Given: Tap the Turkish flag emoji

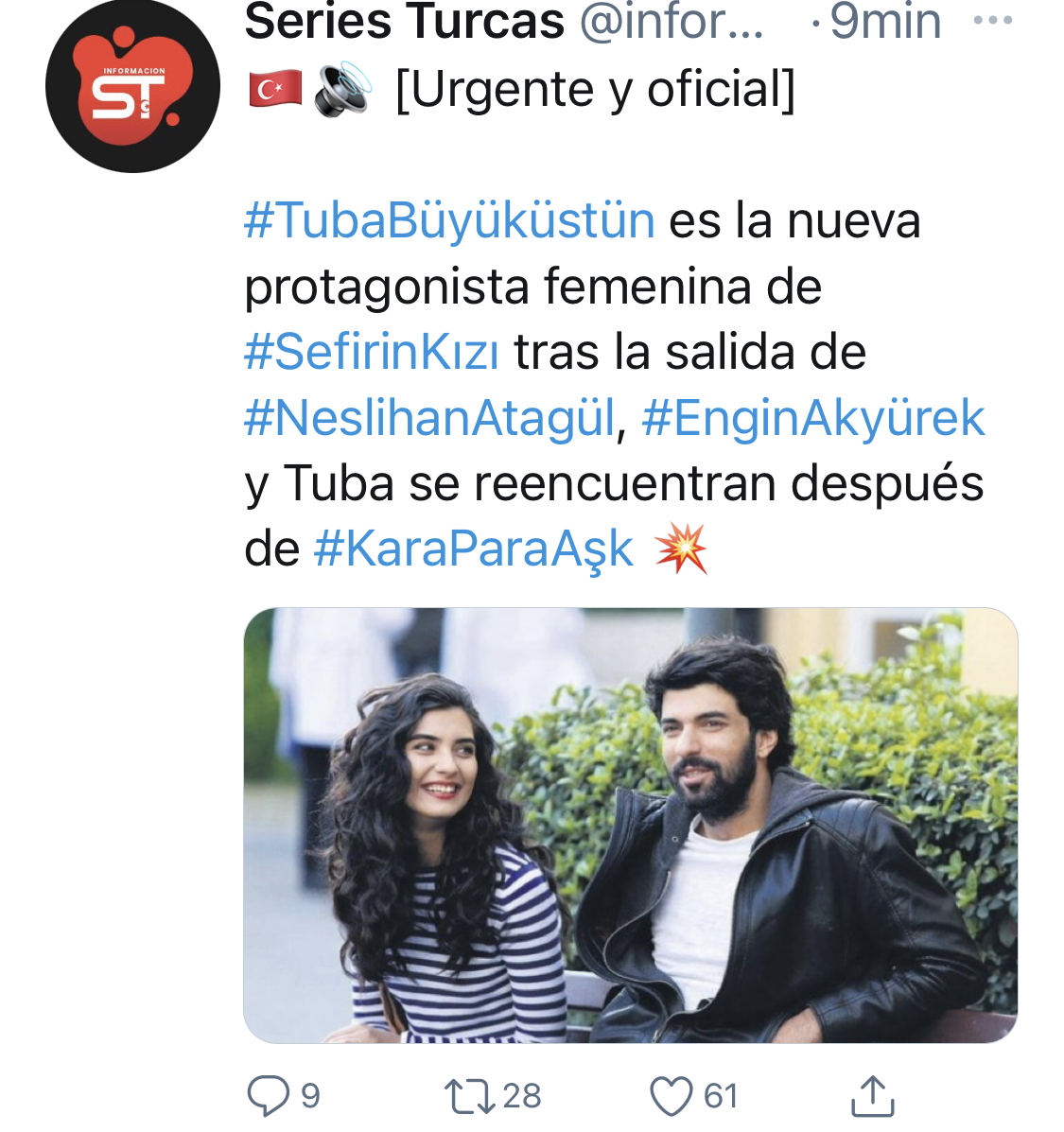Looking at the screenshot, I should coord(275,90).
